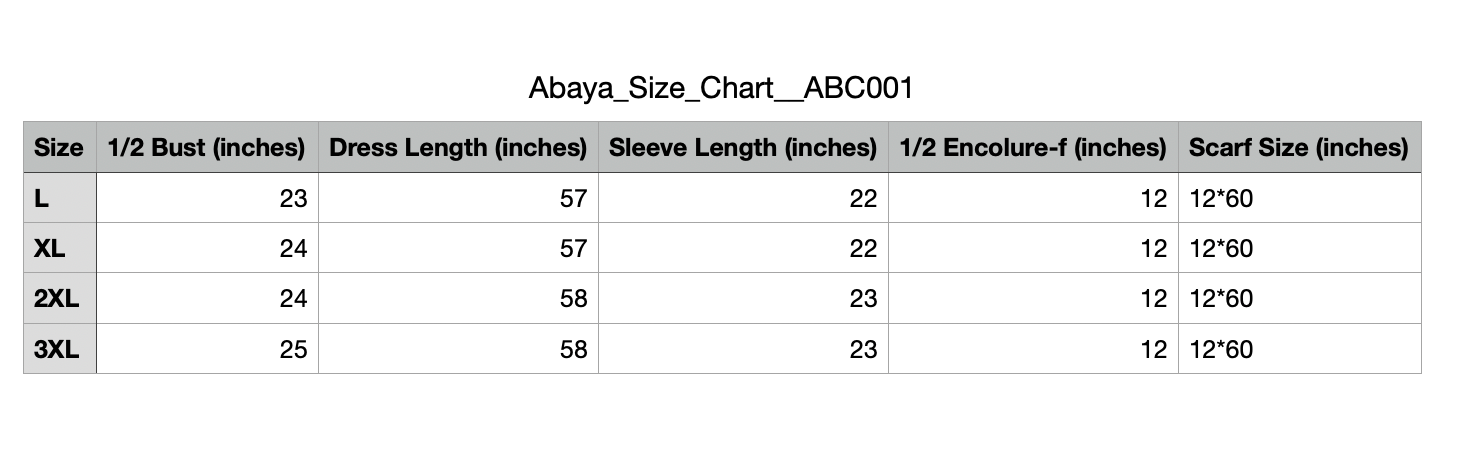
Task: Select the Dress Length (inches) header cell
Action: [x=458, y=148]
